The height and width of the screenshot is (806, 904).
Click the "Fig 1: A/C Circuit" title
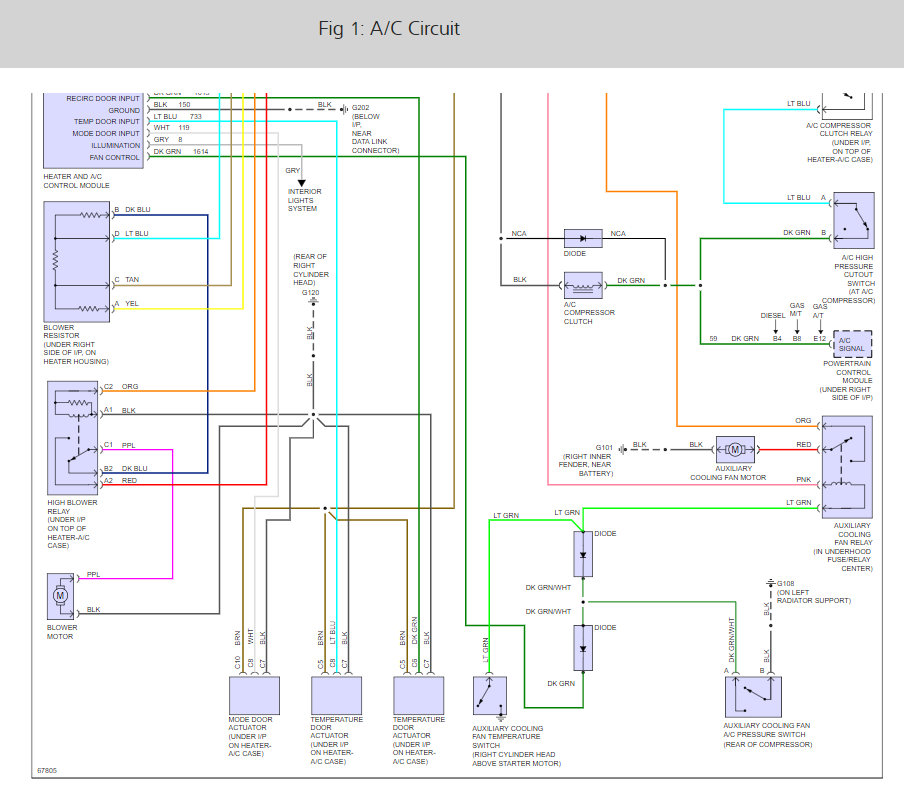389,28
